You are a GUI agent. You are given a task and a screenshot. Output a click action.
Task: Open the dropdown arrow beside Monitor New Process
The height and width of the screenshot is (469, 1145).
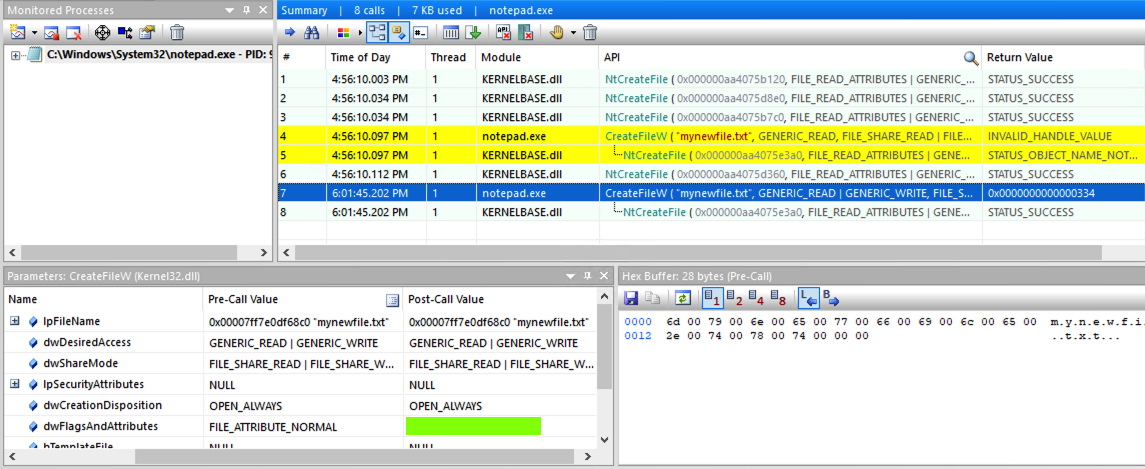coord(34,33)
